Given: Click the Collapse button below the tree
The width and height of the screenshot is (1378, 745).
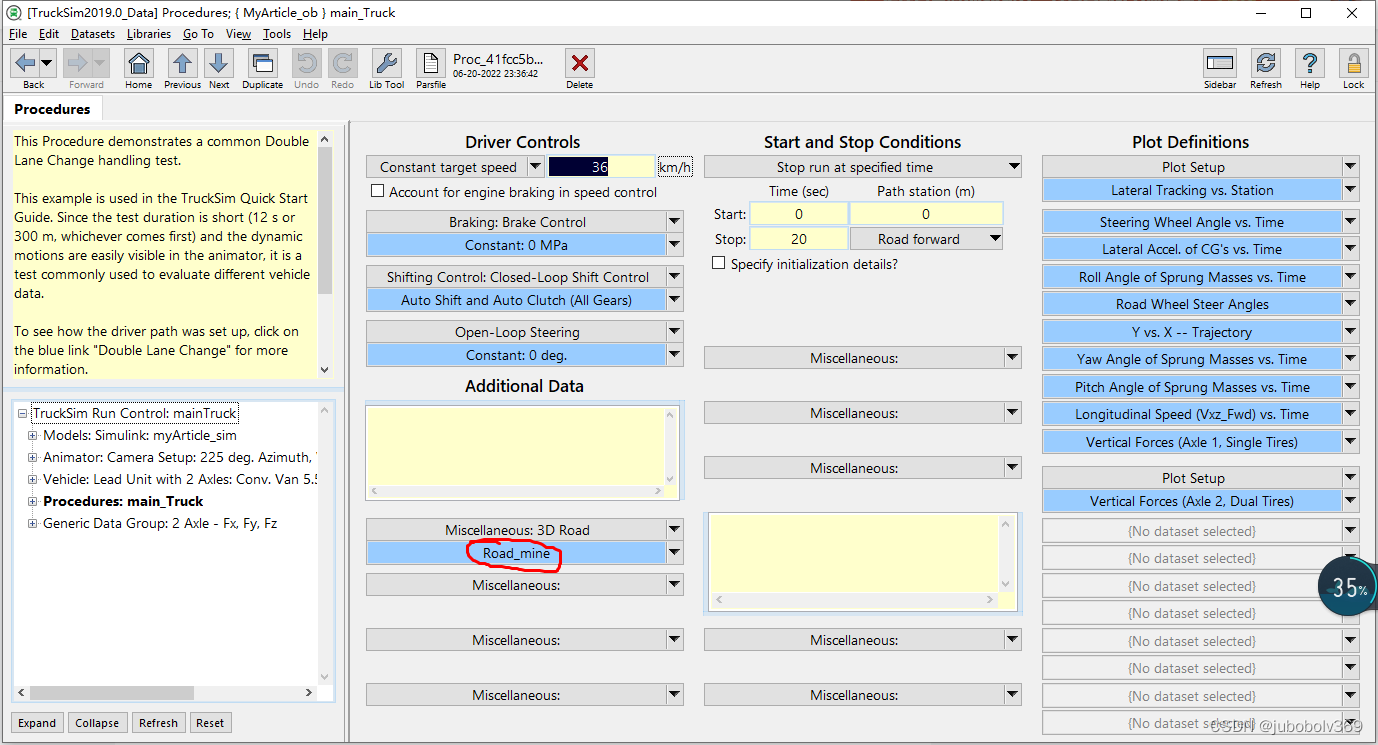Looking at the screenshot, I should pos(97,723).
